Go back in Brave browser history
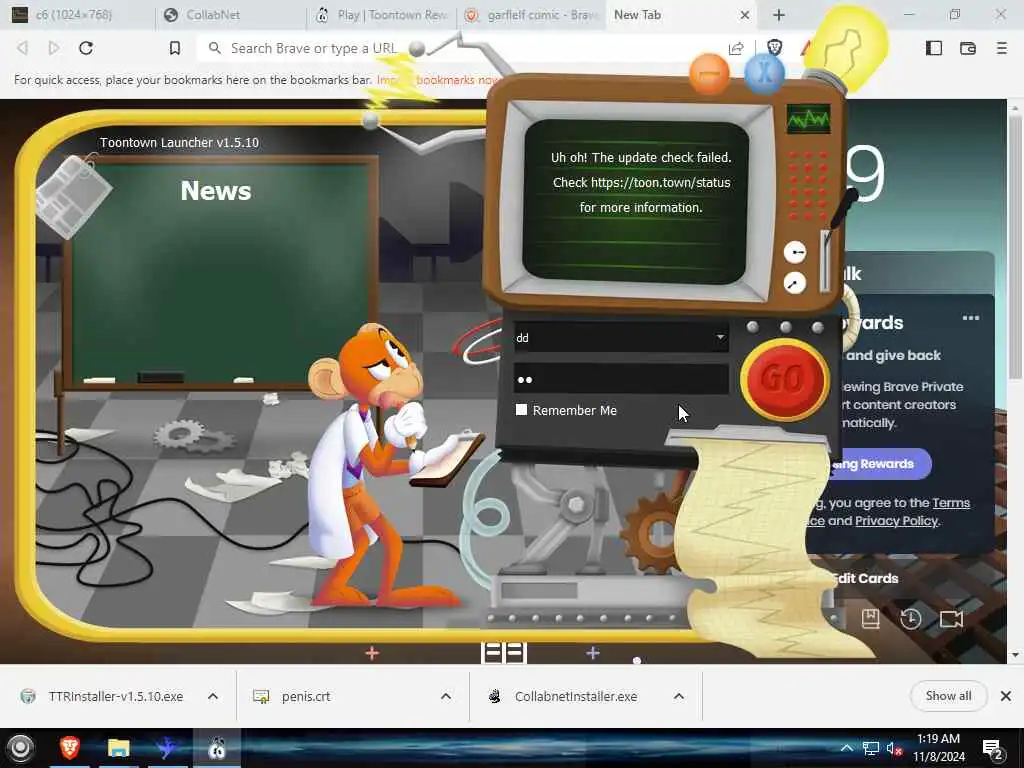The width and height of the screenshot is (1024, 768). pyautogui.click(x=22, y=48)
